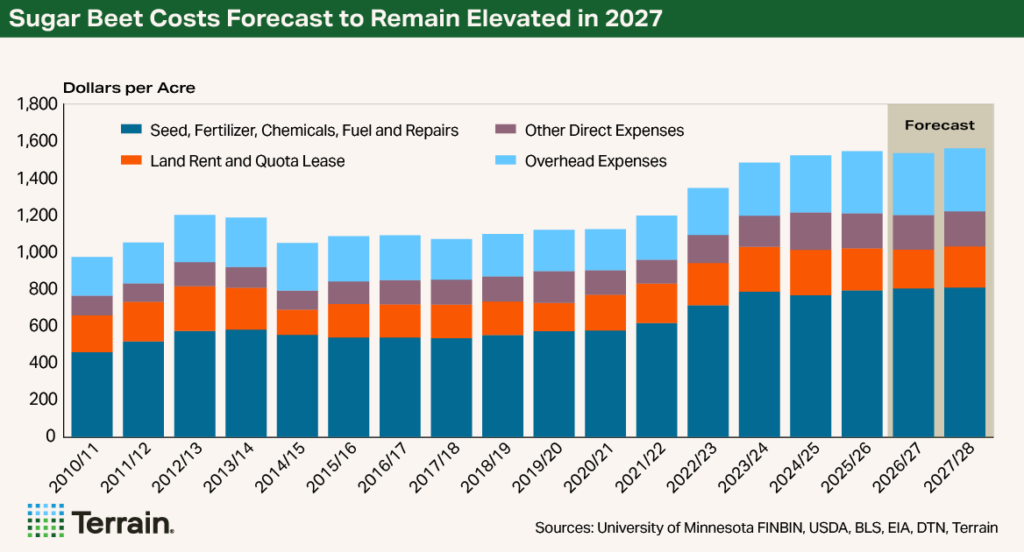1024x552 pixels.
Task: Click the 600 y-axis tick label
Action: [x=42, y=326]
